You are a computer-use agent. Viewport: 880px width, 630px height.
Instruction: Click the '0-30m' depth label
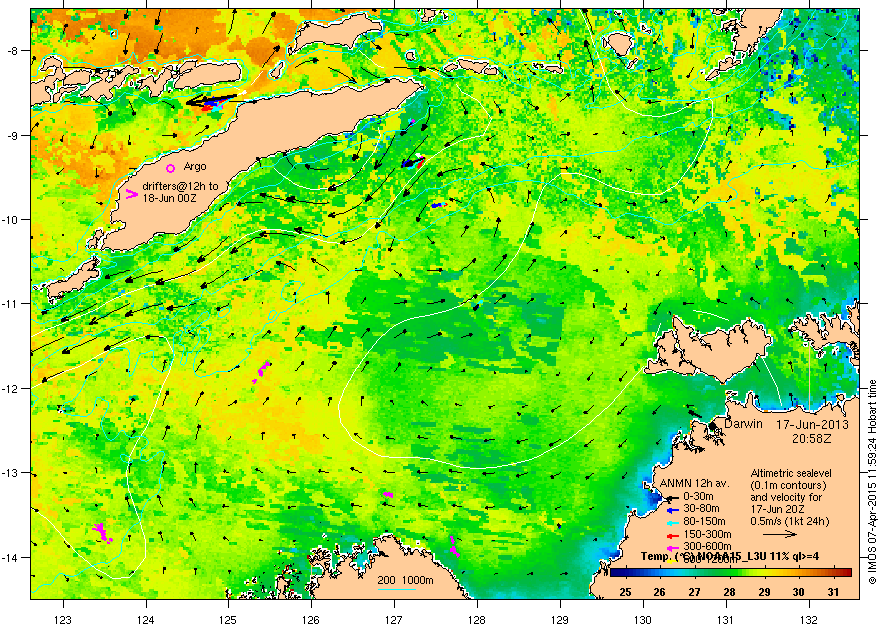coord(698,496)
